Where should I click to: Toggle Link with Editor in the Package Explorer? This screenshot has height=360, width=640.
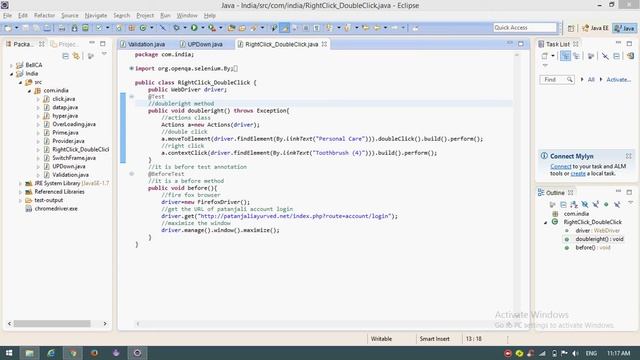76,56
